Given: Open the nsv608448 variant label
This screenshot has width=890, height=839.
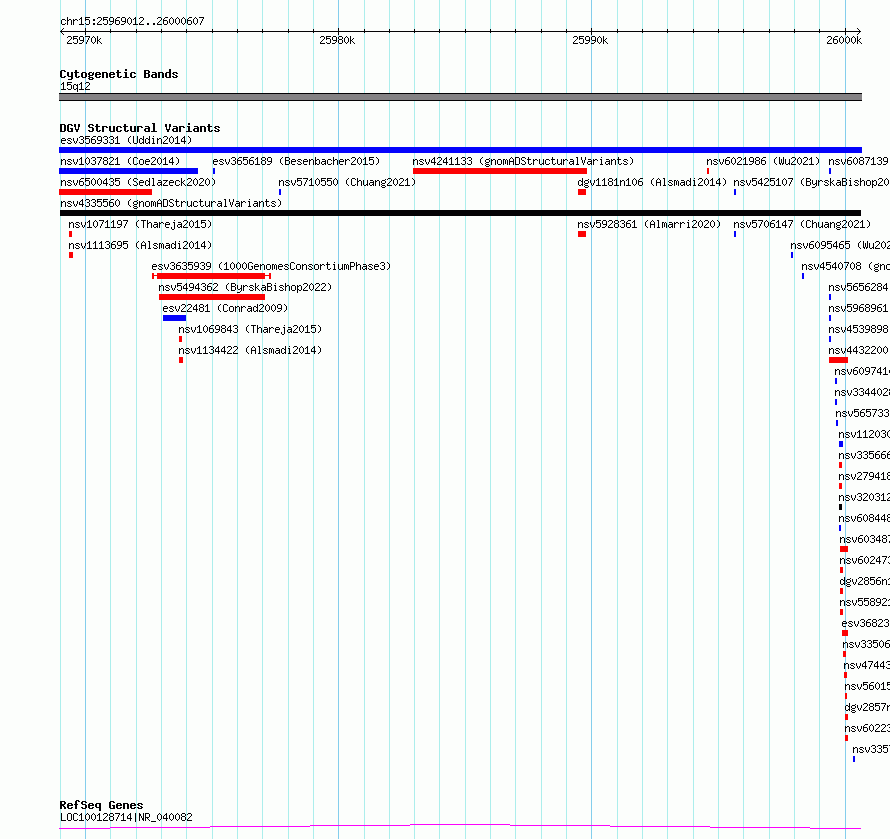Looking at the screenshot, I should click(864, 518).
